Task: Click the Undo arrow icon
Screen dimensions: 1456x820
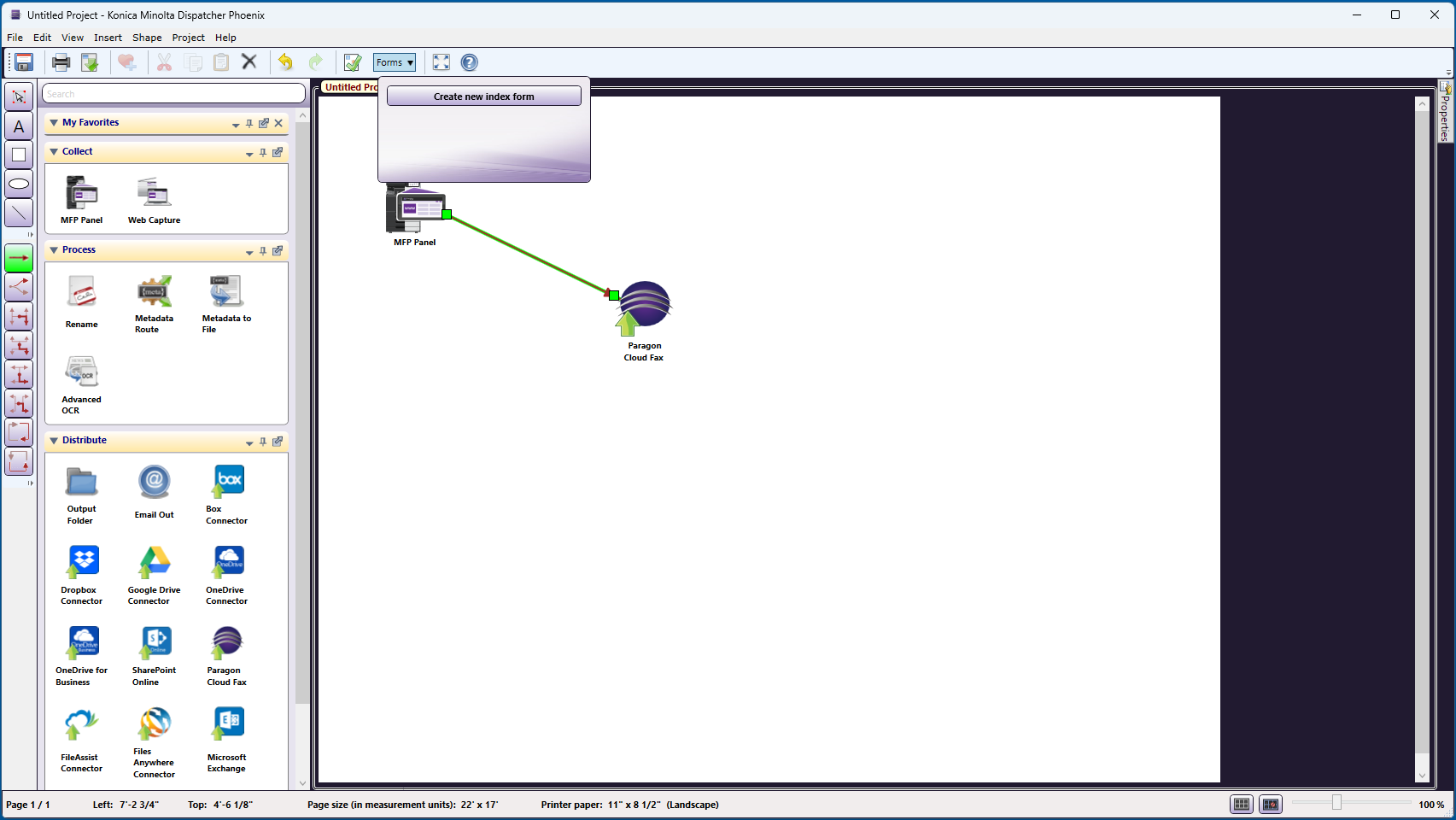Action: coord(285,62)
